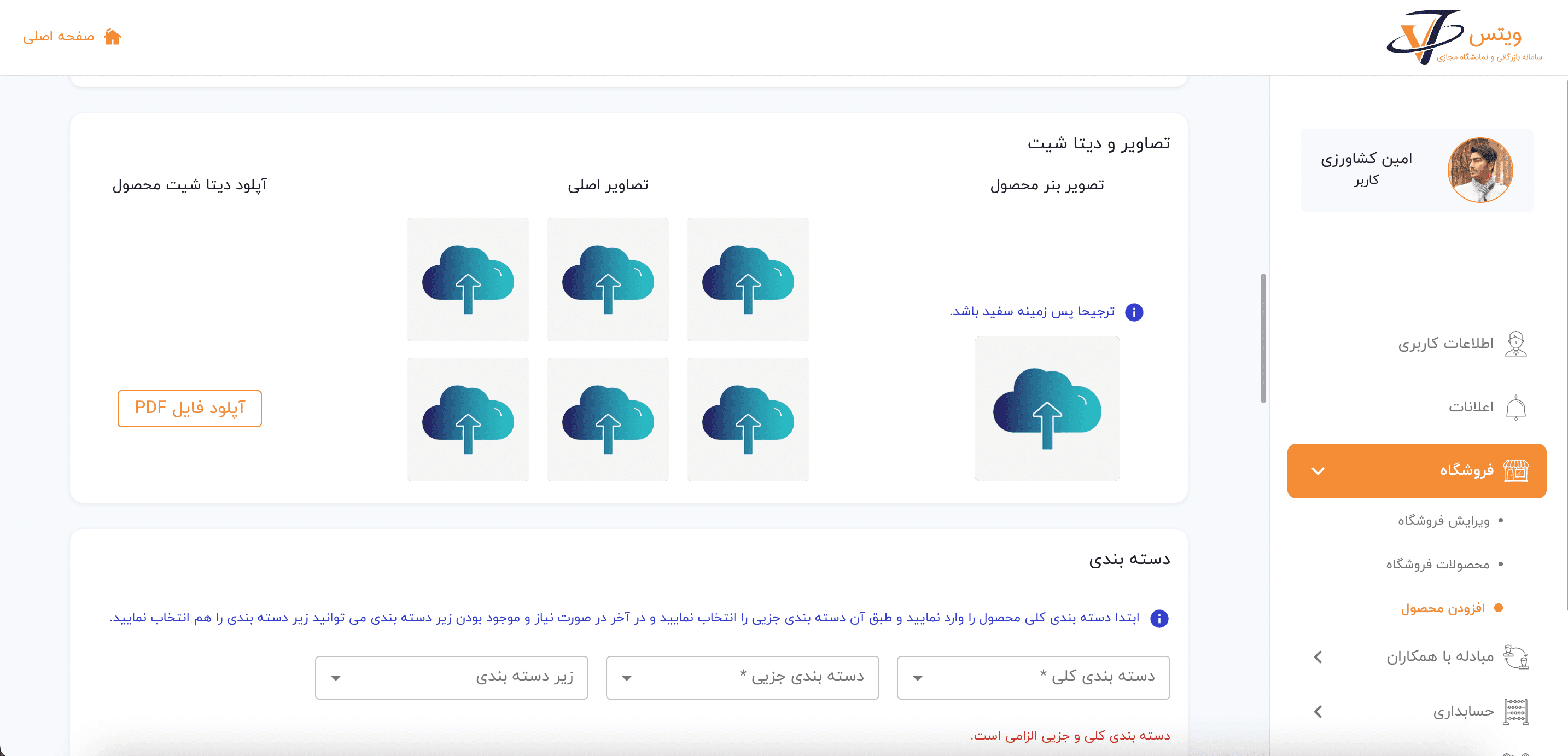Click the user profile avatar photo
This screenshot has height=756, width=1568.
1480,170
